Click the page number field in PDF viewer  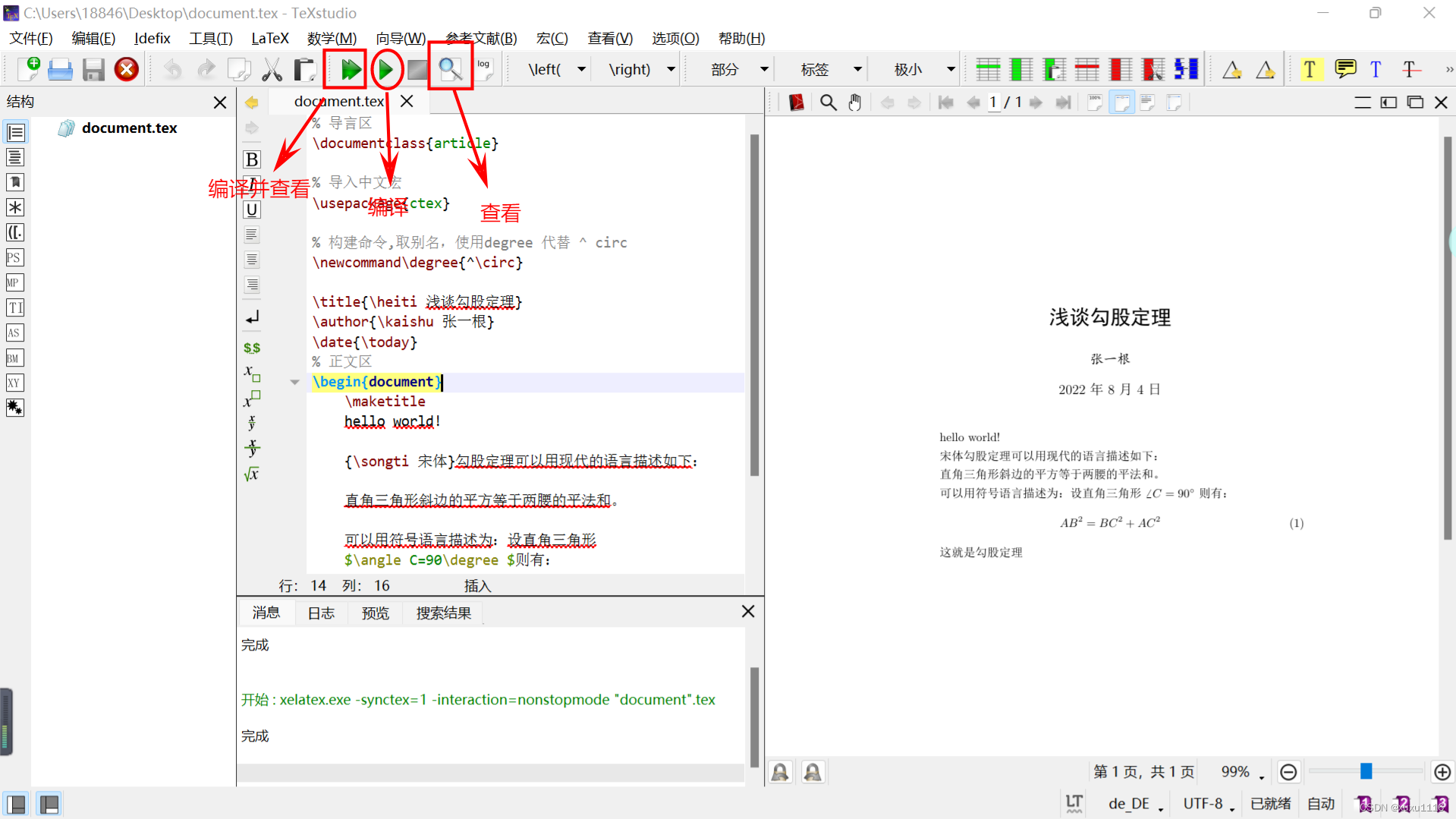993,102
